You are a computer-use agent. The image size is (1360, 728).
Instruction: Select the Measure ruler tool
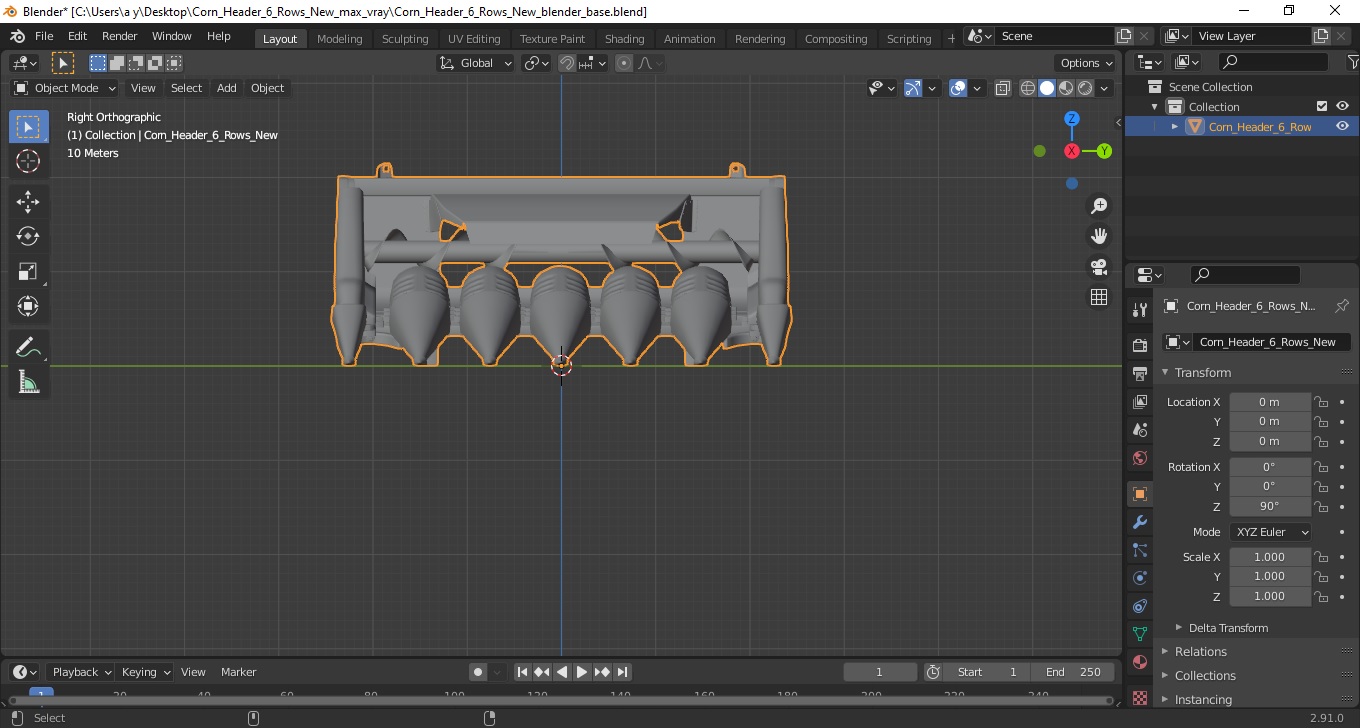point(28,382)
